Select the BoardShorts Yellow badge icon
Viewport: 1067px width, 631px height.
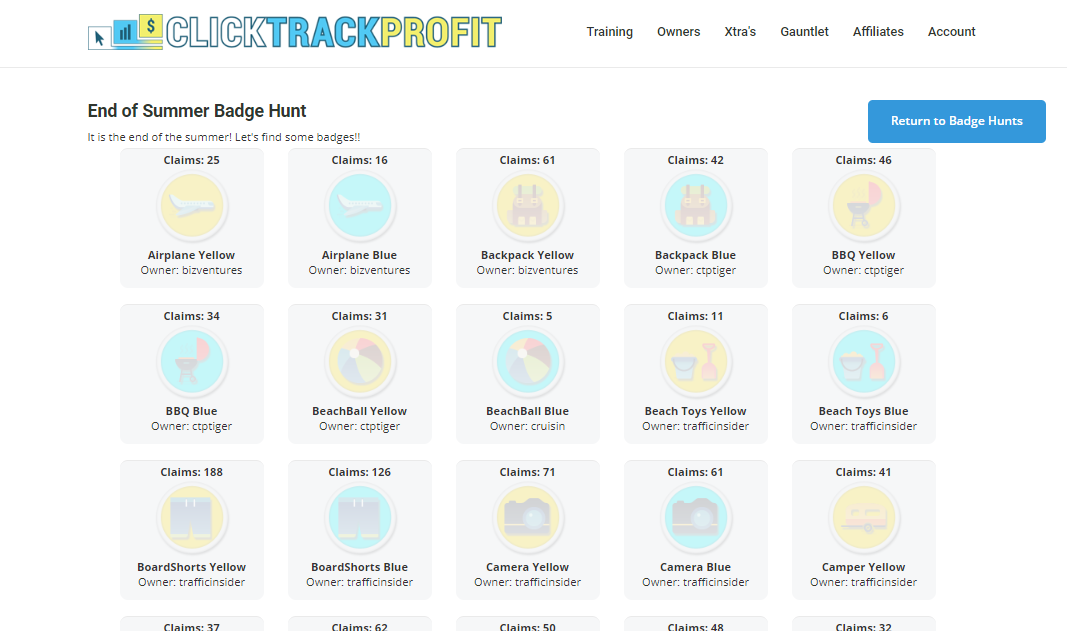(x=192, y=517)
